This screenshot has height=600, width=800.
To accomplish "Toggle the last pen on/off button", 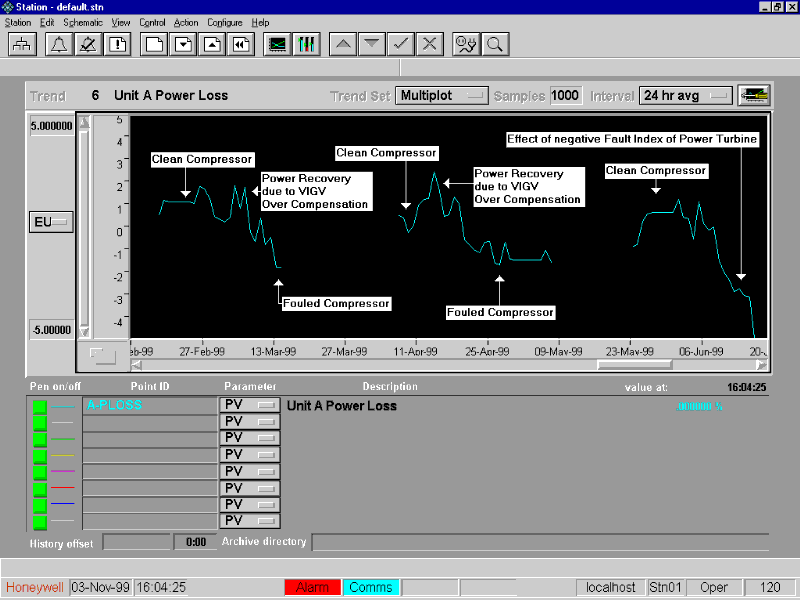I will point(40,521).
